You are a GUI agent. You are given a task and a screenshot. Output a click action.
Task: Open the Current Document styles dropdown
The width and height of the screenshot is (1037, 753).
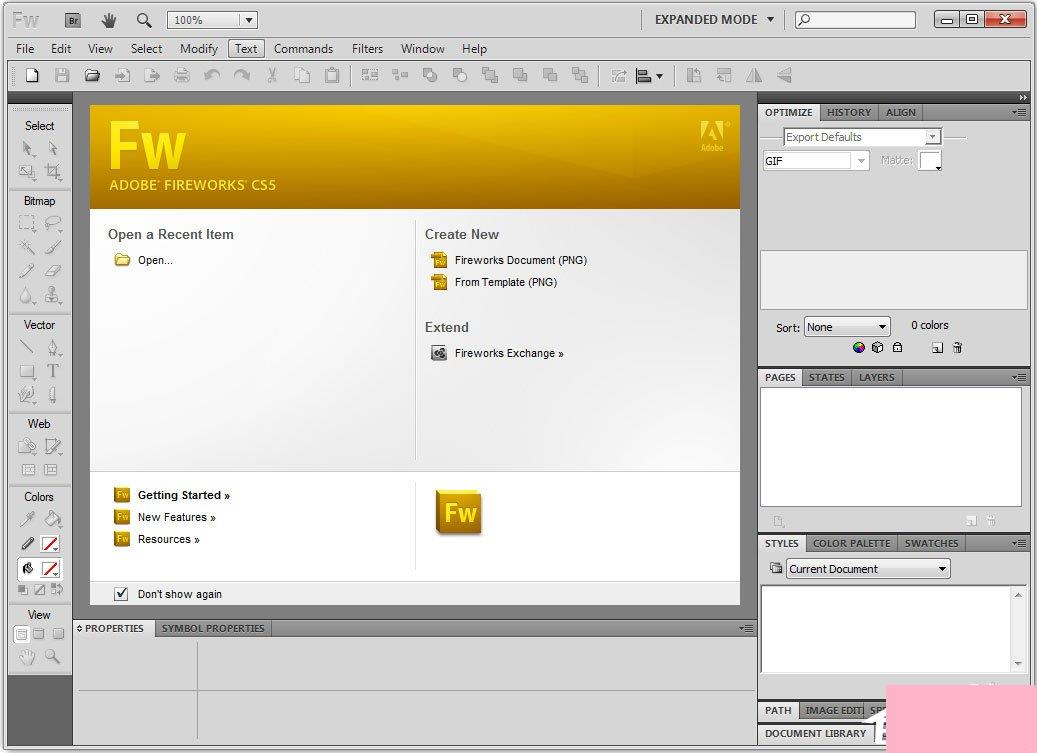tap(868, 569)
